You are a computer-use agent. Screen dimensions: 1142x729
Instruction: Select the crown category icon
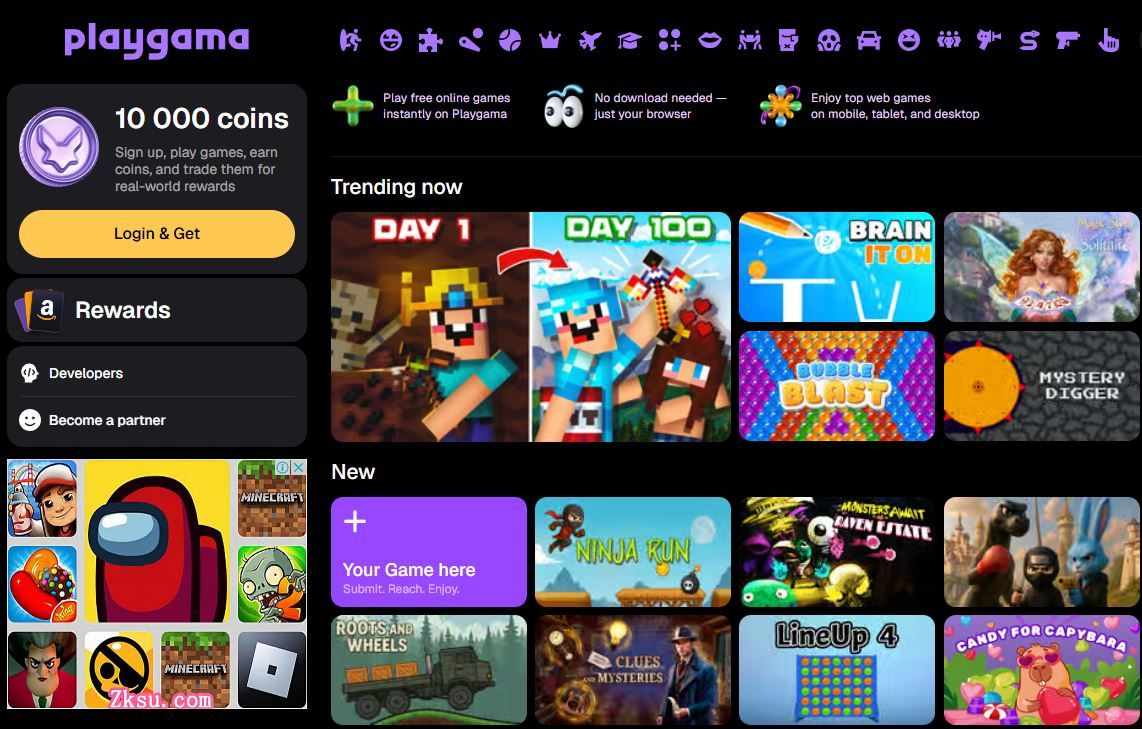coord(550,40)
